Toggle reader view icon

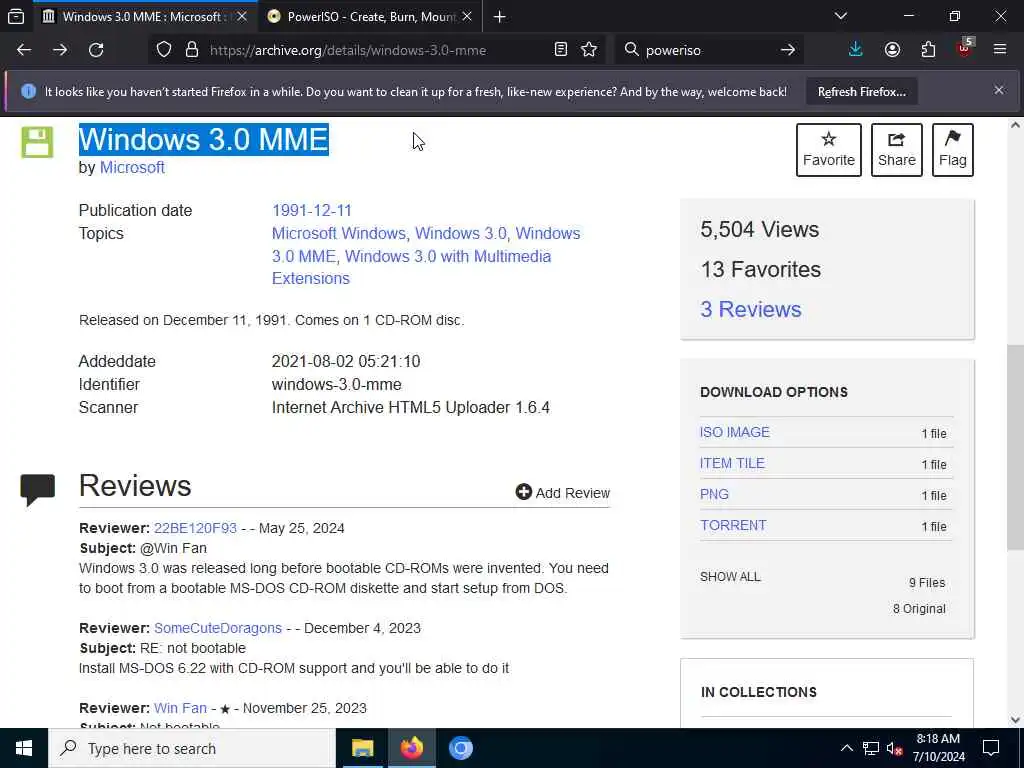pos(560,50)
